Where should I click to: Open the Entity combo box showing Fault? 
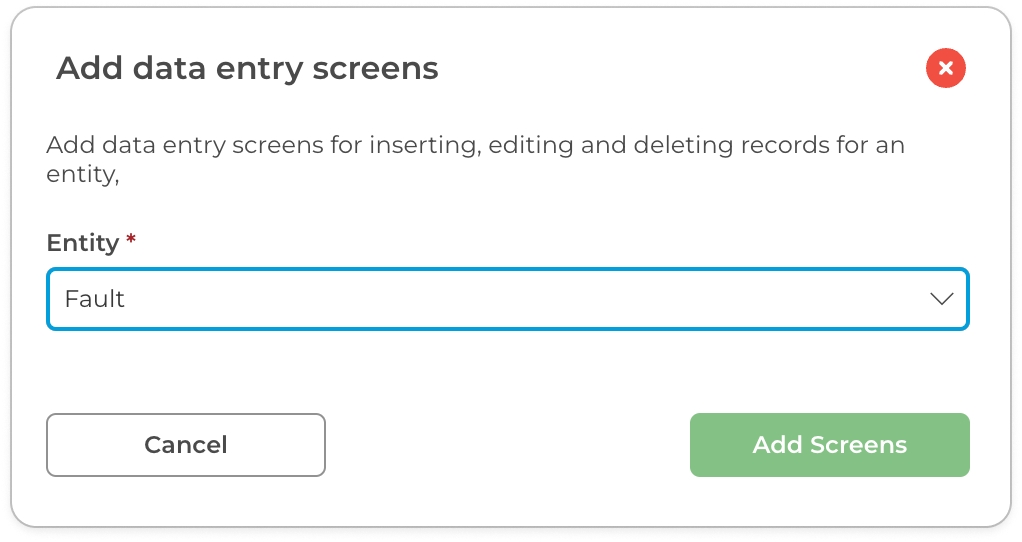(x=507, y=299)
